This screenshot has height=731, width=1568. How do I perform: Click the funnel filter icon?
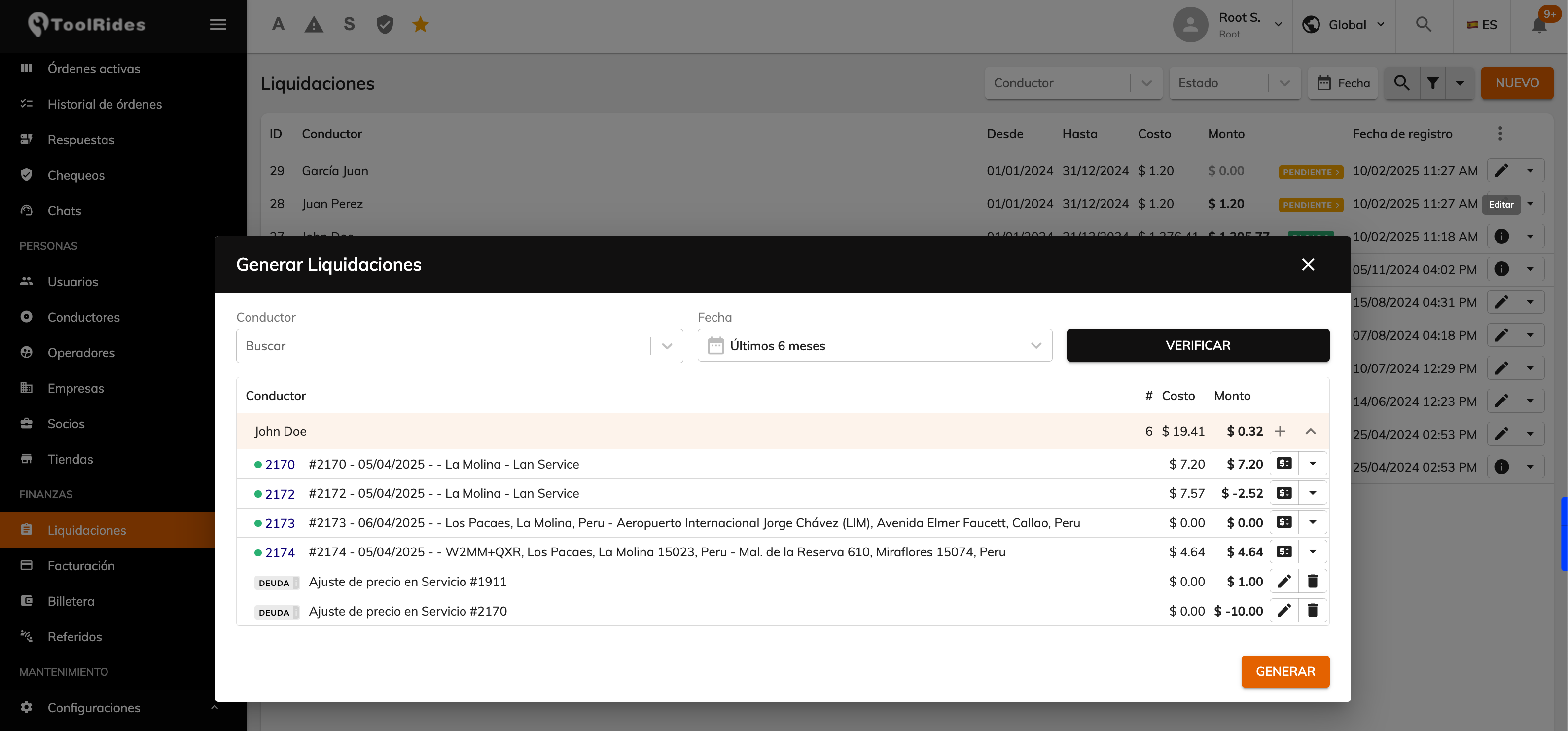[1432, 83]
